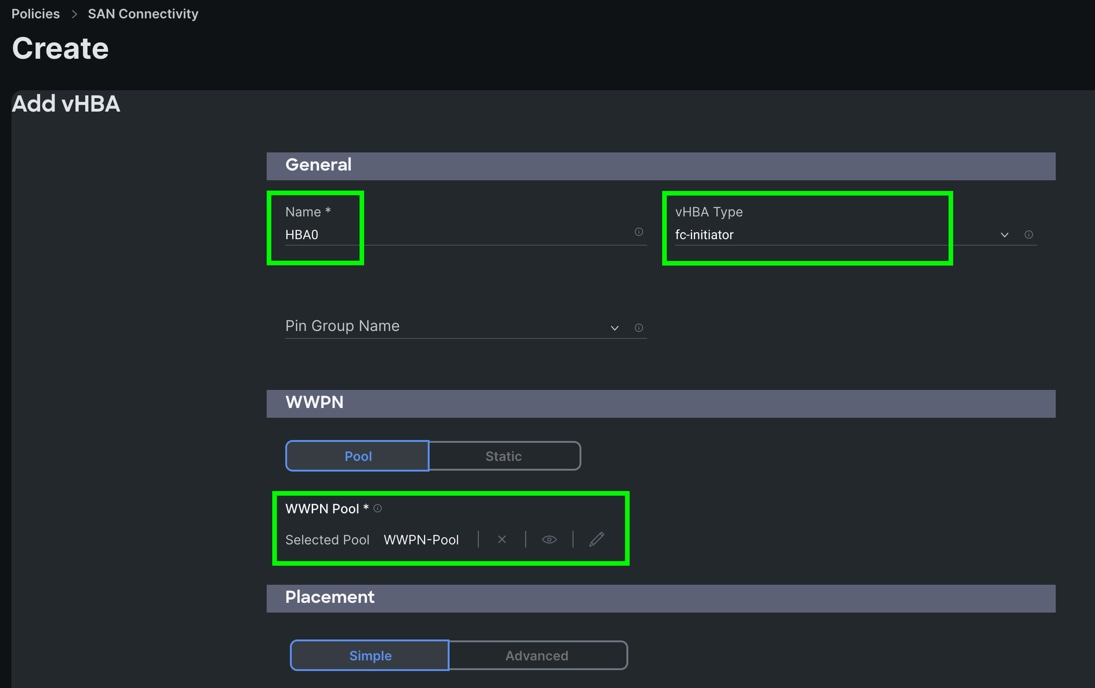Click the Pin Group Name info icon
Viewport: 1095px width, 688px height.
click(639, 328)
